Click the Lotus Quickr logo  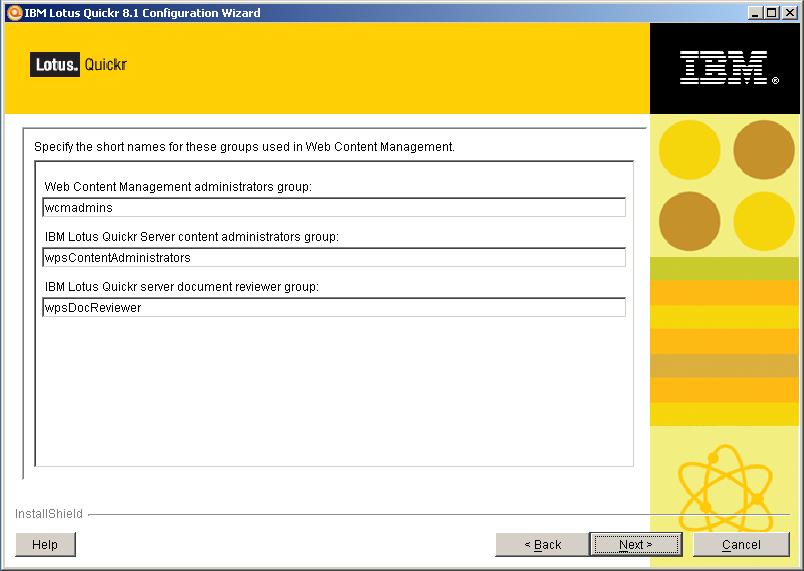point(78,65)
